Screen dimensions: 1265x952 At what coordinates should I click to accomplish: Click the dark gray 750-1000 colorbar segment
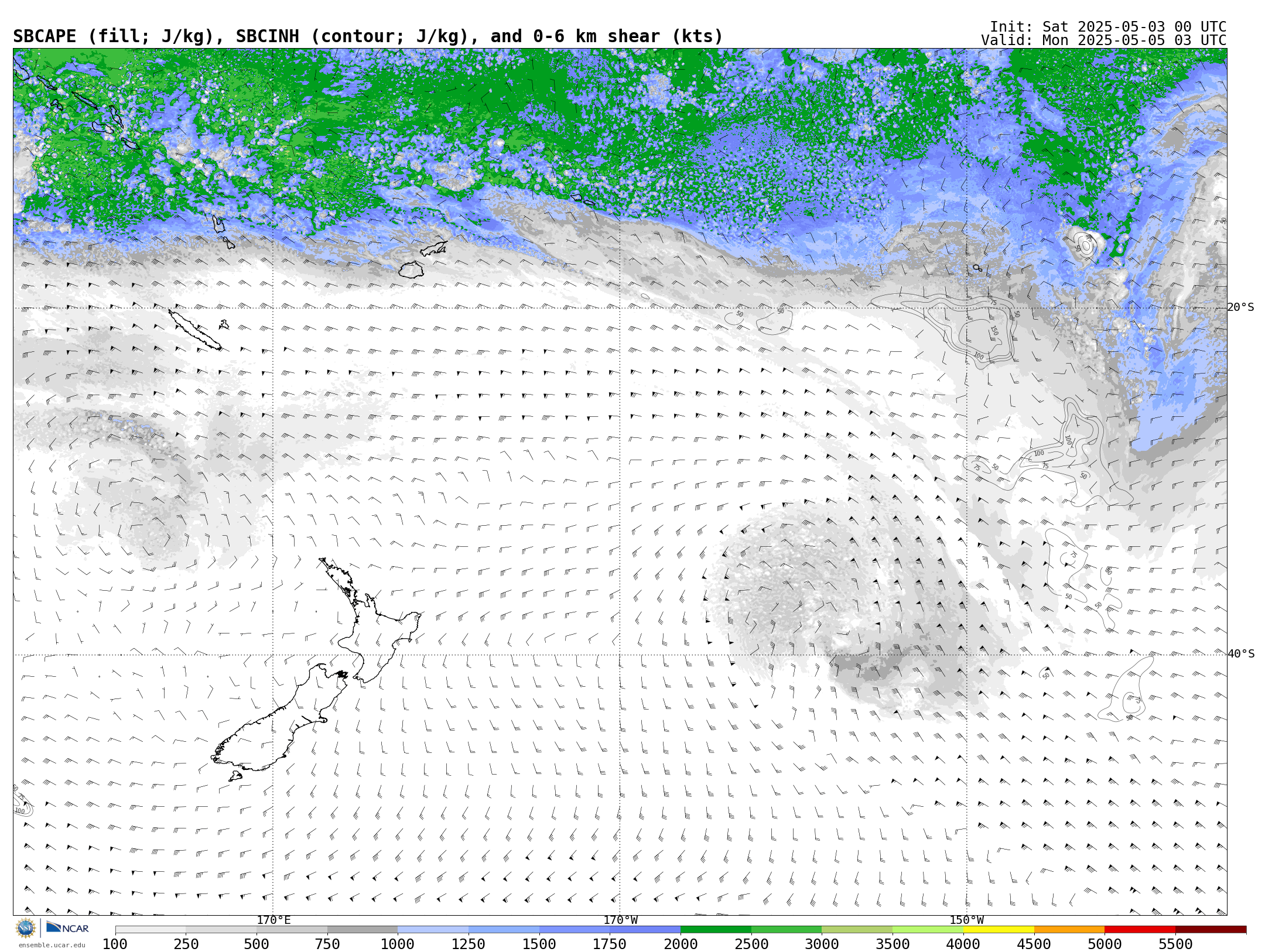click(363, 930)
